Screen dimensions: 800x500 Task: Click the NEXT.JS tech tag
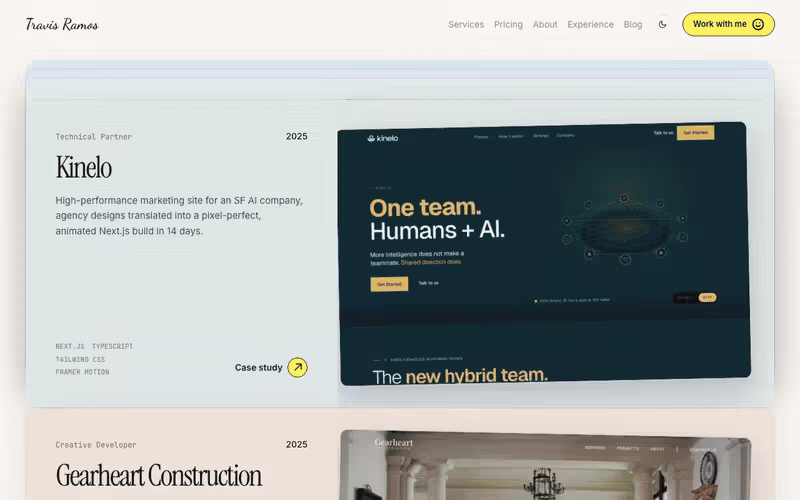[70, 346]
